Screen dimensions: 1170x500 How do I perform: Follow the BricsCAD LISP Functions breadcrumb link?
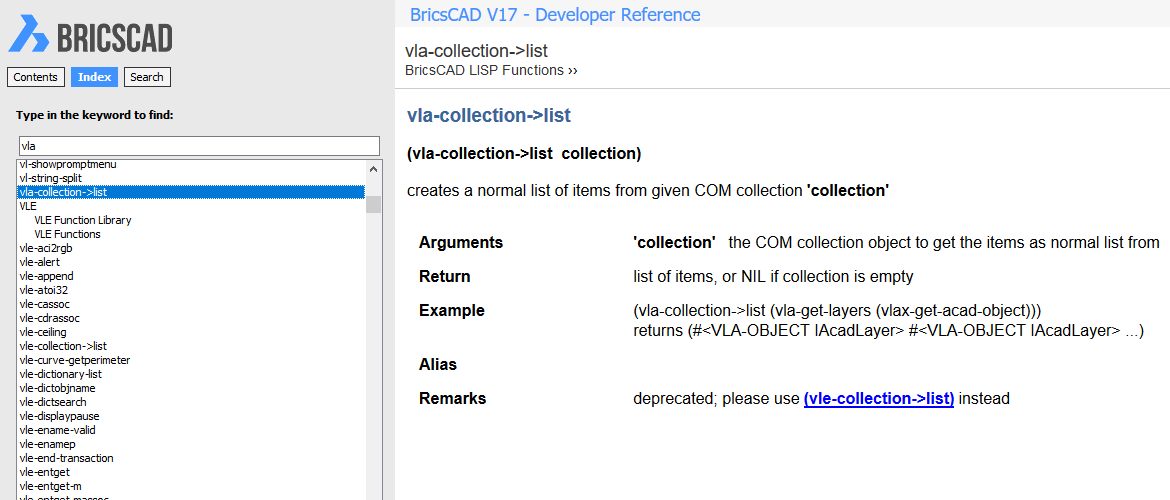click(491, 71)
